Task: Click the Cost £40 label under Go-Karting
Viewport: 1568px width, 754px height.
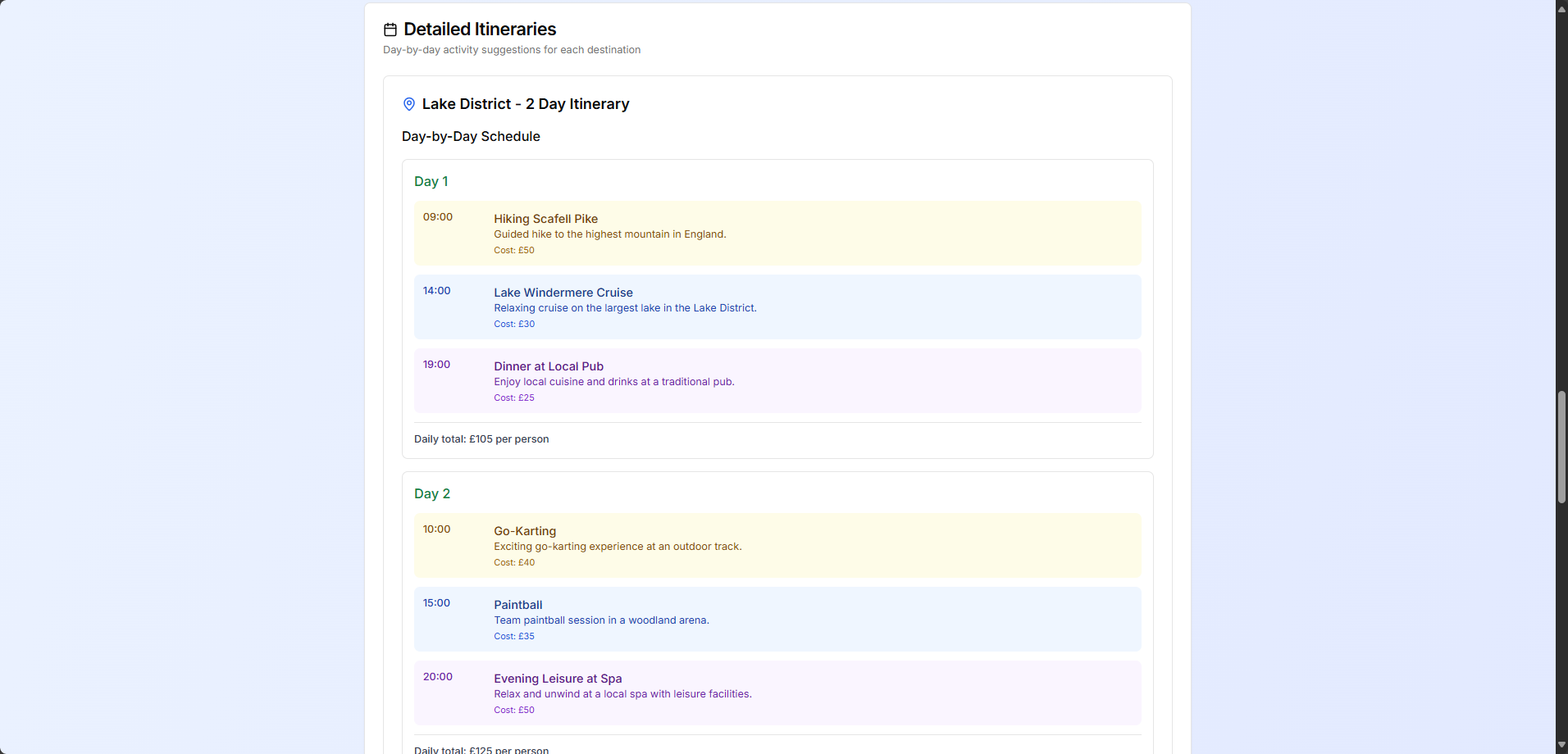Action: [514, 562]
